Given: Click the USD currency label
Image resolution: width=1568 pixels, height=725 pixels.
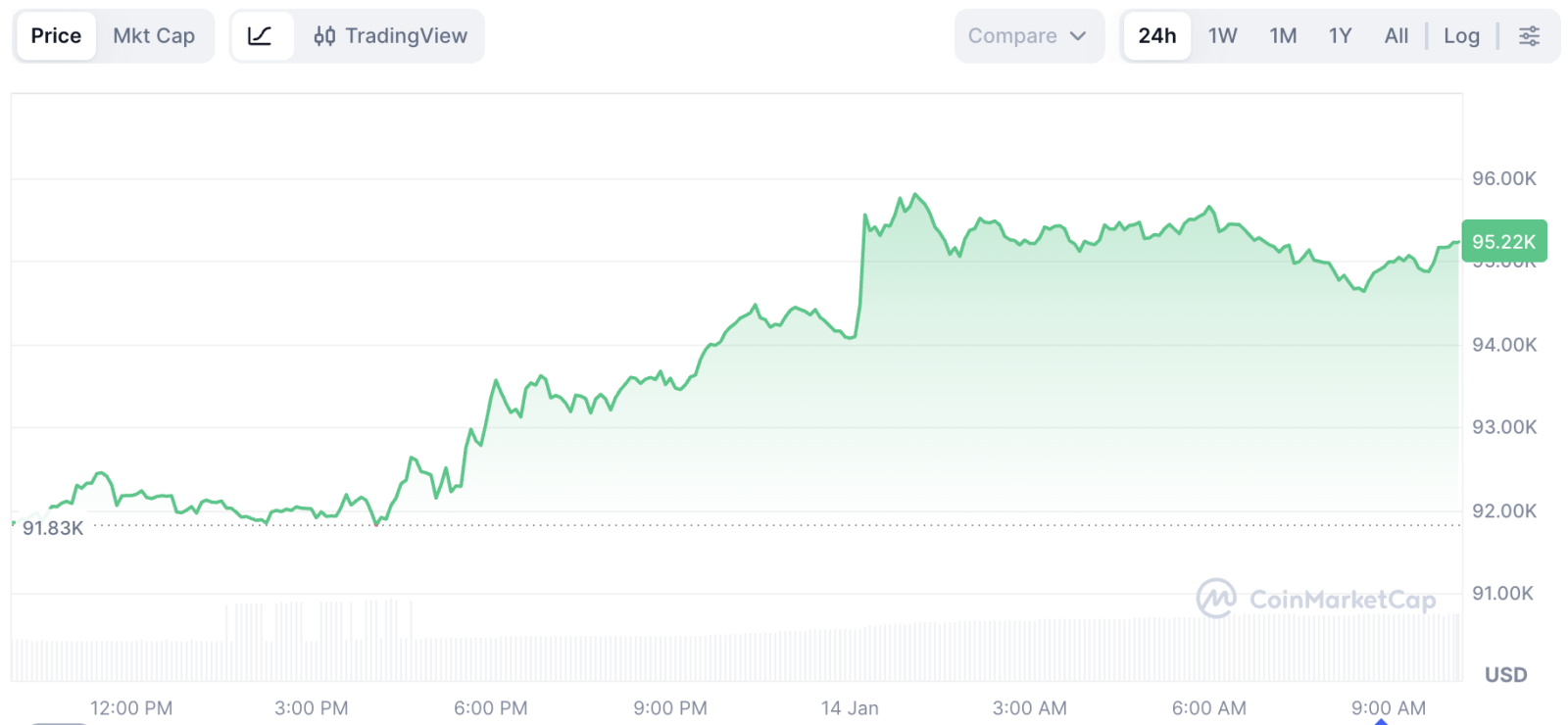Looking at the screenshot, I should (x=1505, y=674).
